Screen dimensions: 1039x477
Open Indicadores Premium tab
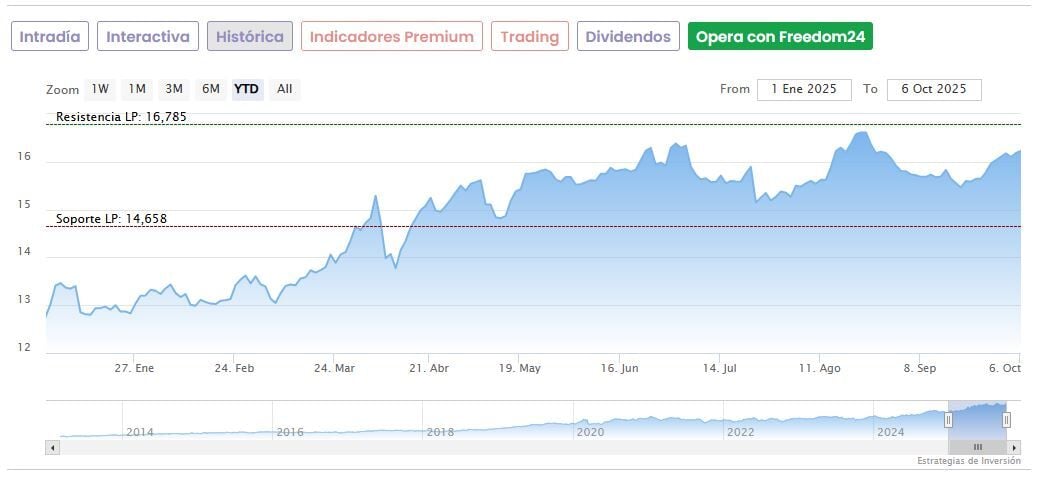tap(391, 36)
